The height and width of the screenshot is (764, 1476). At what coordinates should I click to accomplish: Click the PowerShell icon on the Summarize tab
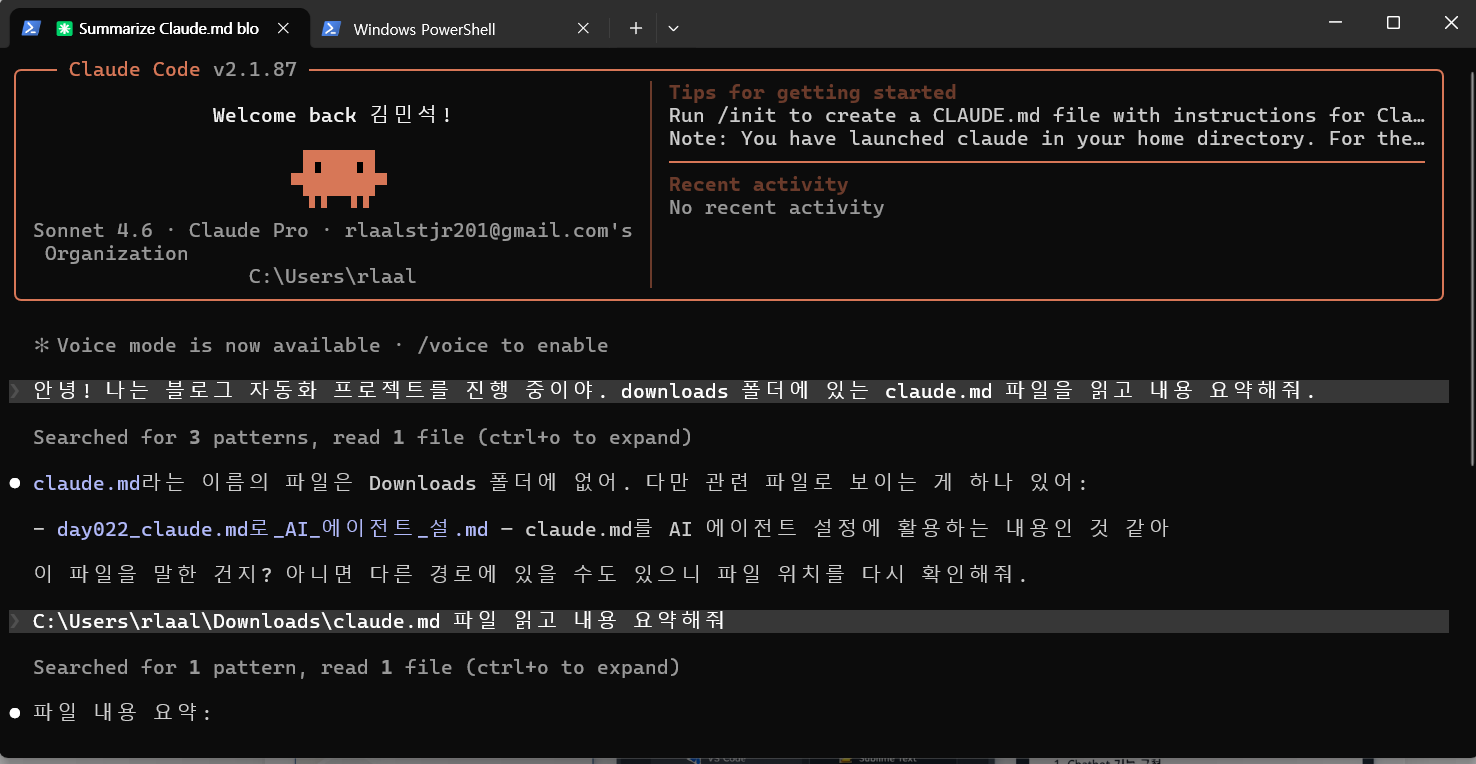coord(31,29)
